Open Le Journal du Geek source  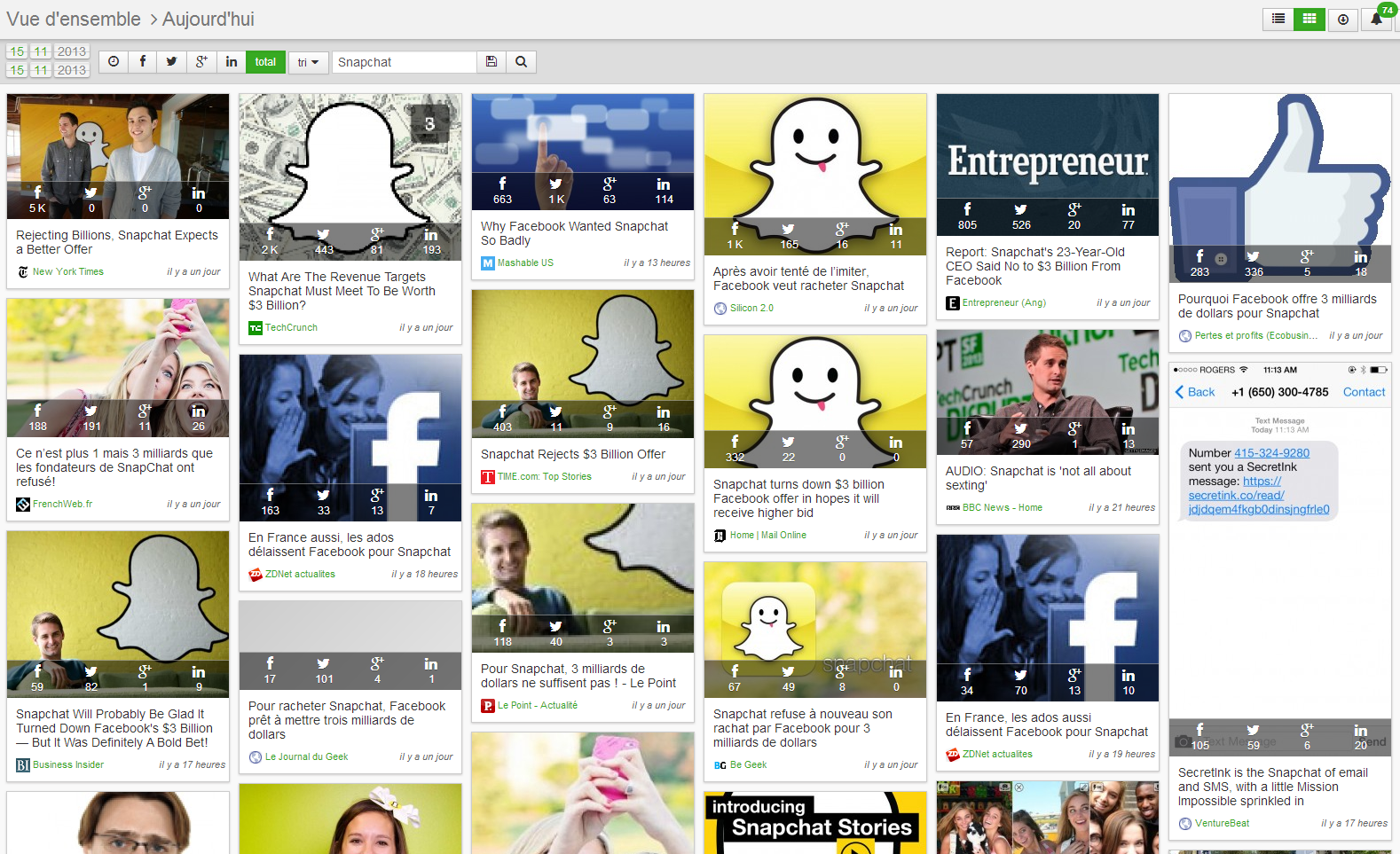click(x=306, y=756)
